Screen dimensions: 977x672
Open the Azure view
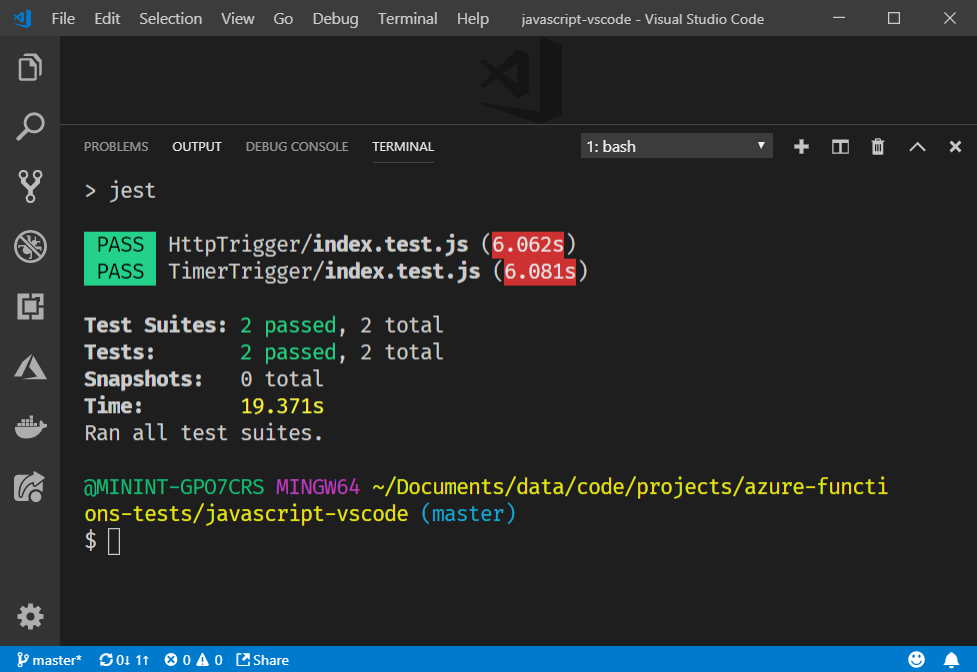[30, 367]
